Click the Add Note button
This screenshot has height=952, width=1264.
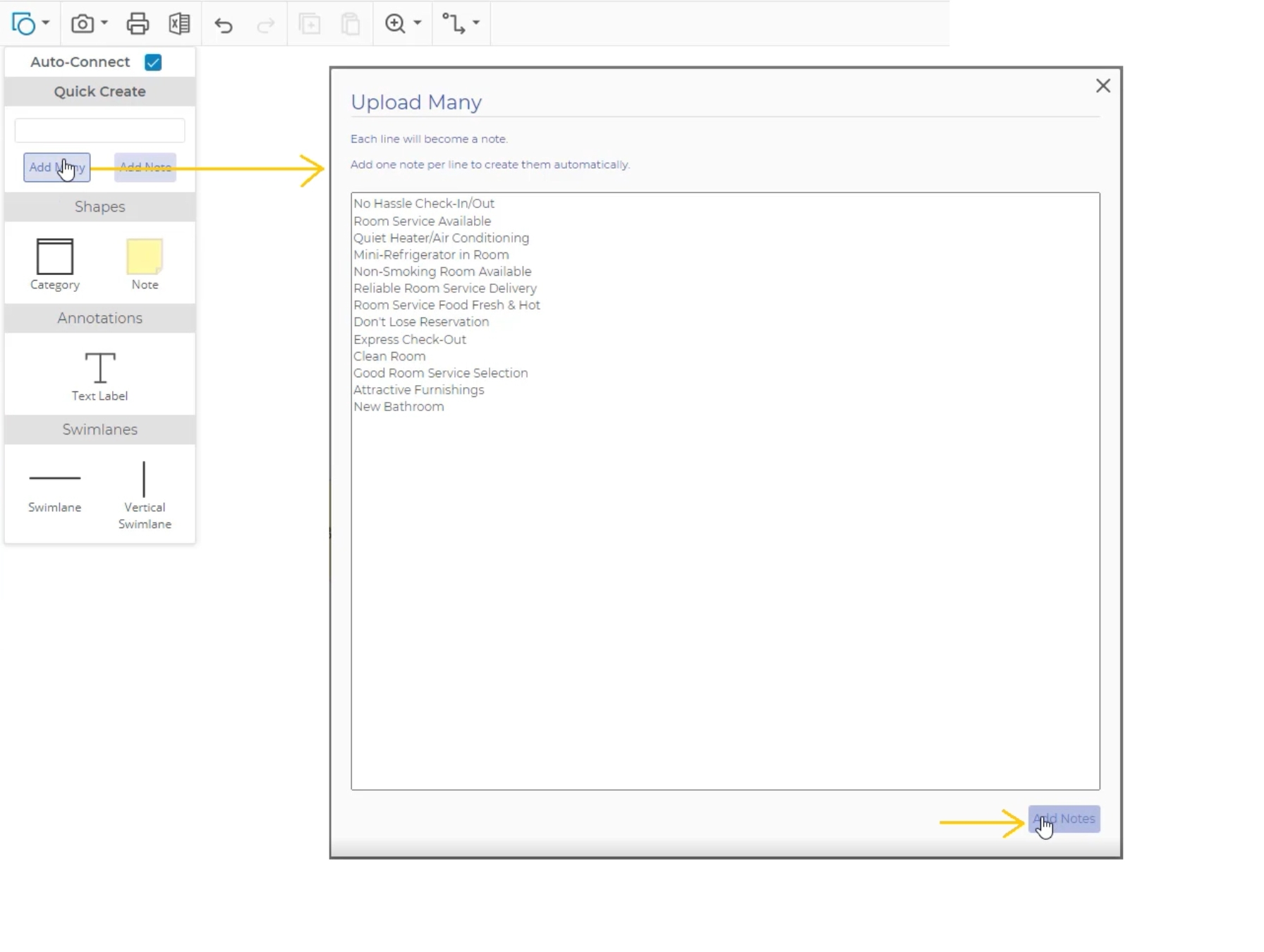coord(145,167)
